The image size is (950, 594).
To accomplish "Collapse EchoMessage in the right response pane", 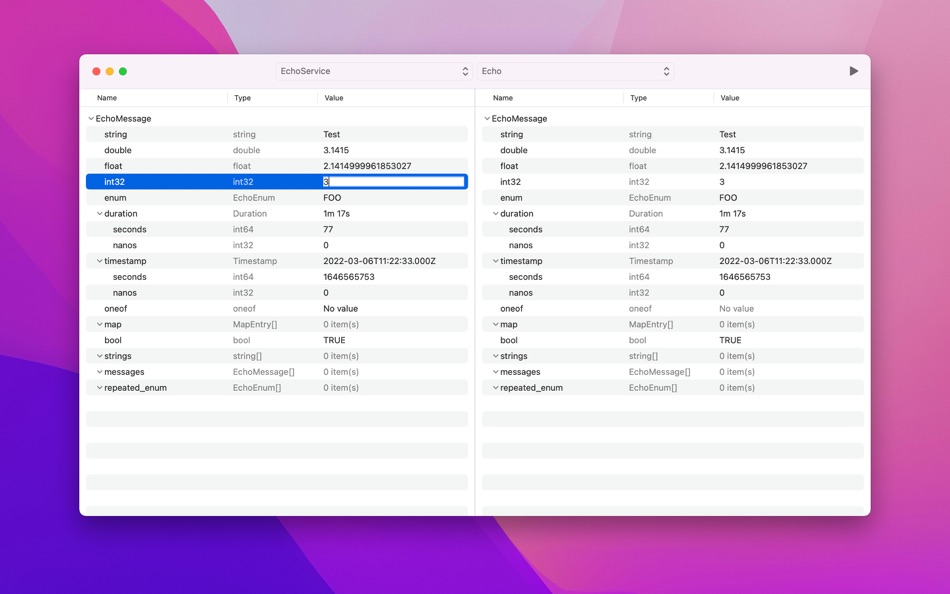I will click(487, 119).
